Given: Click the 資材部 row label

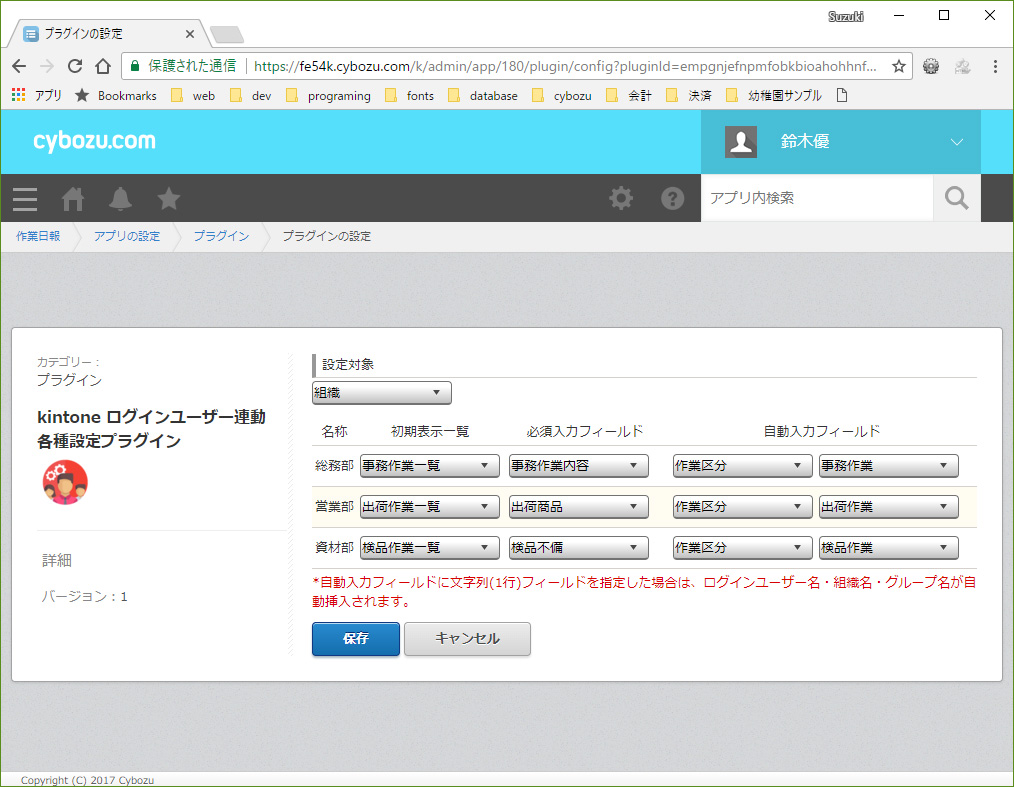Looking at the screenshot, I should pos(334,548).
